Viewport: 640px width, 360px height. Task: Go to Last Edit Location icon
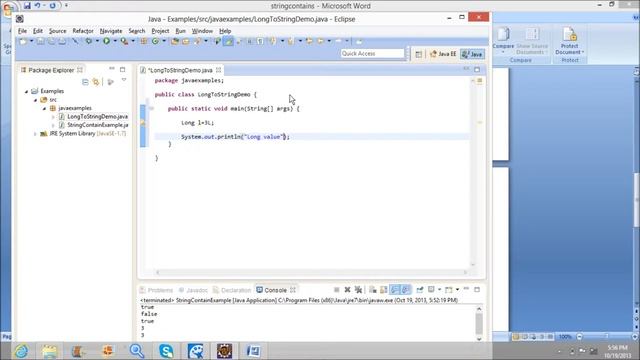[x=309, y=41]
